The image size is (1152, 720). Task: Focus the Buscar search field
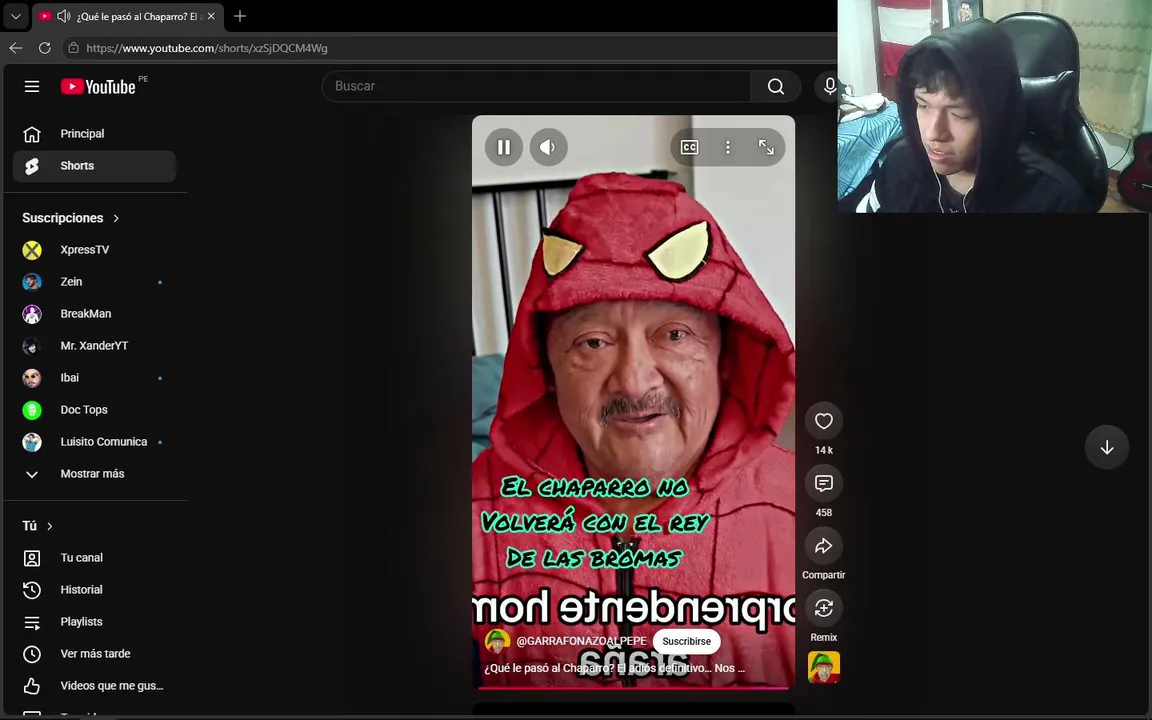[536, 86]
